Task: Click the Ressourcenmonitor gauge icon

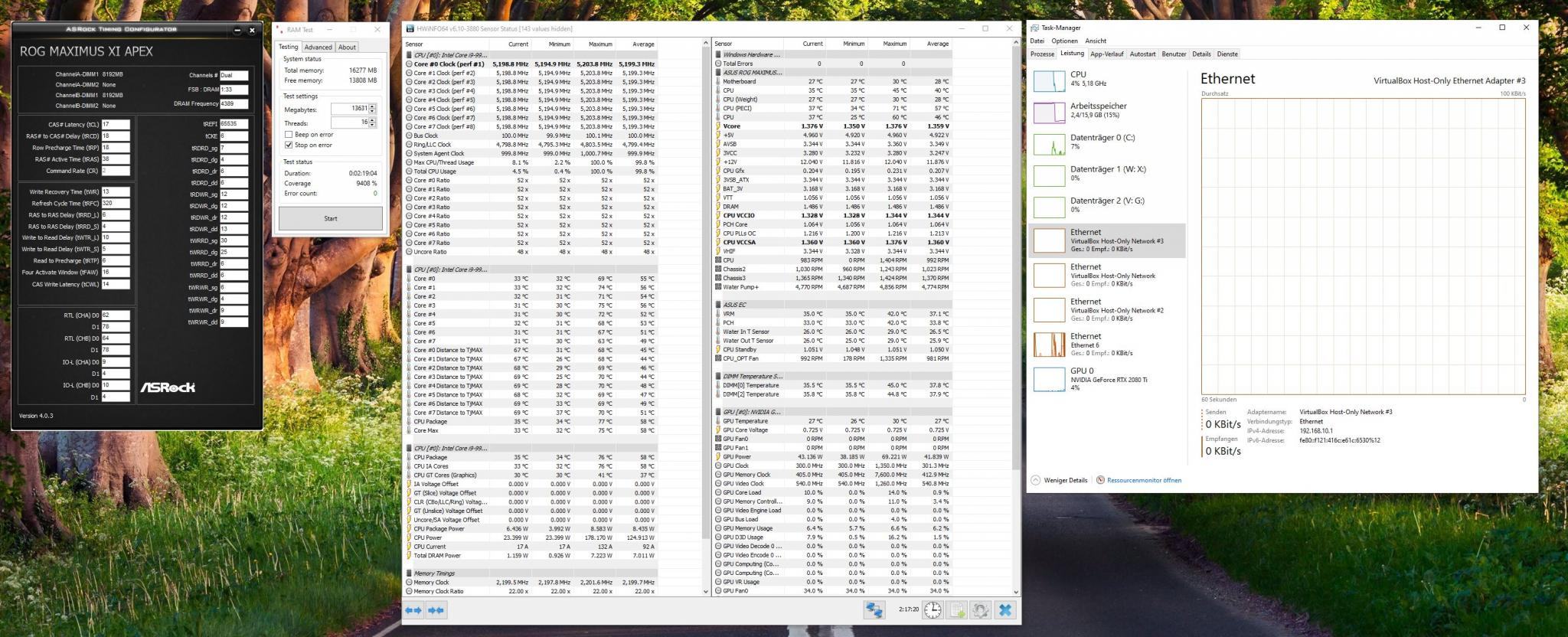Action: [x=1100, y=480]
